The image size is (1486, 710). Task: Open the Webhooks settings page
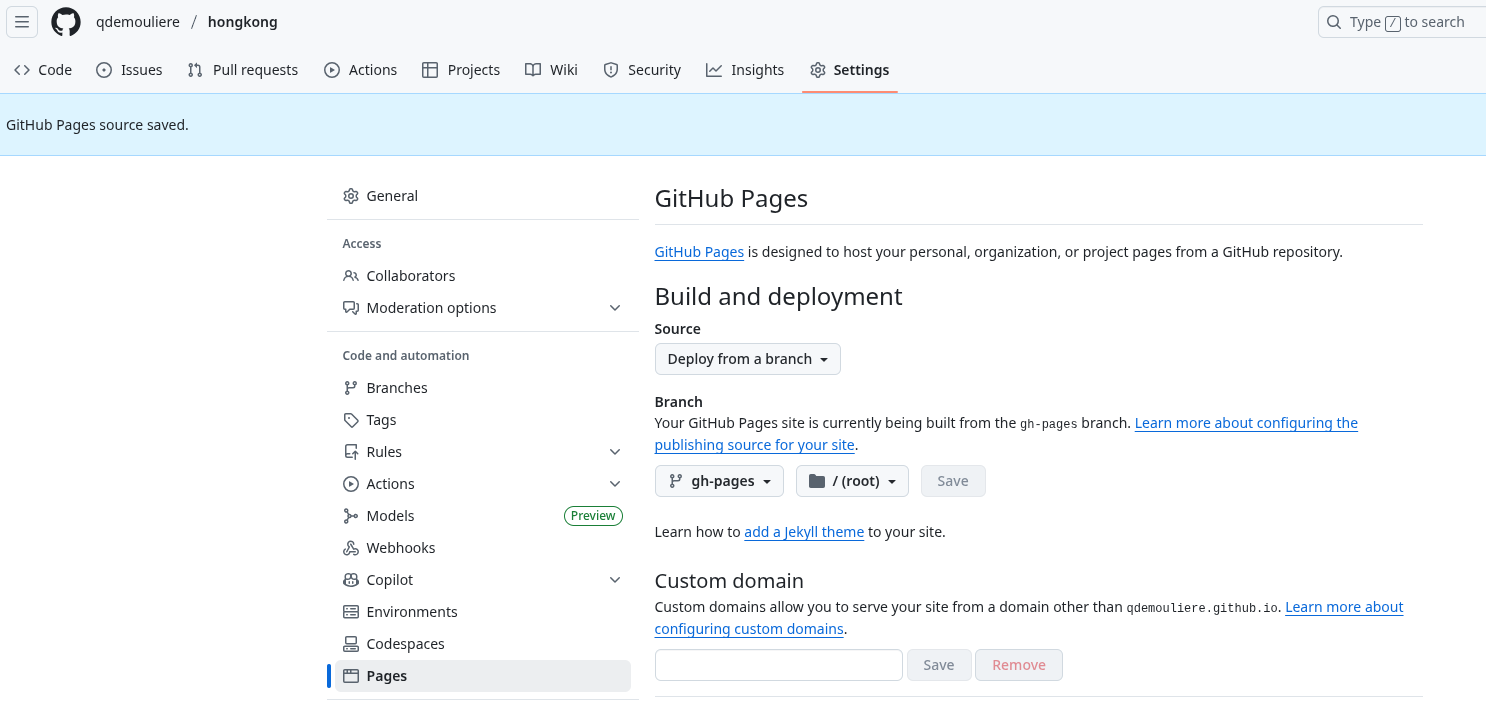coord(400,548)
